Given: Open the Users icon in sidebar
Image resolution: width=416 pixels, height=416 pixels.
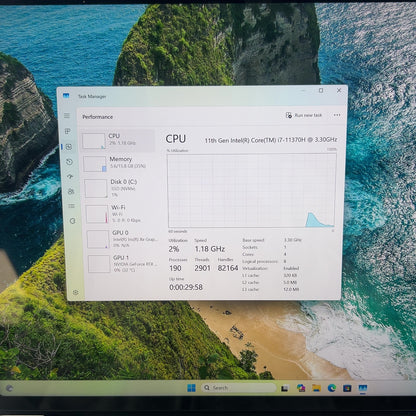Looking at the screenshot, I should coord(71,191).
